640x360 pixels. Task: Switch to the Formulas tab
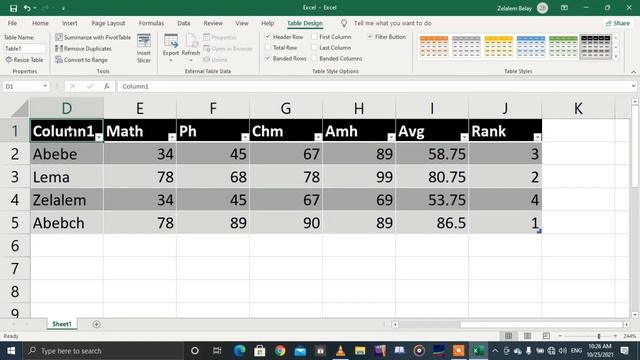(x=151, y=23)
